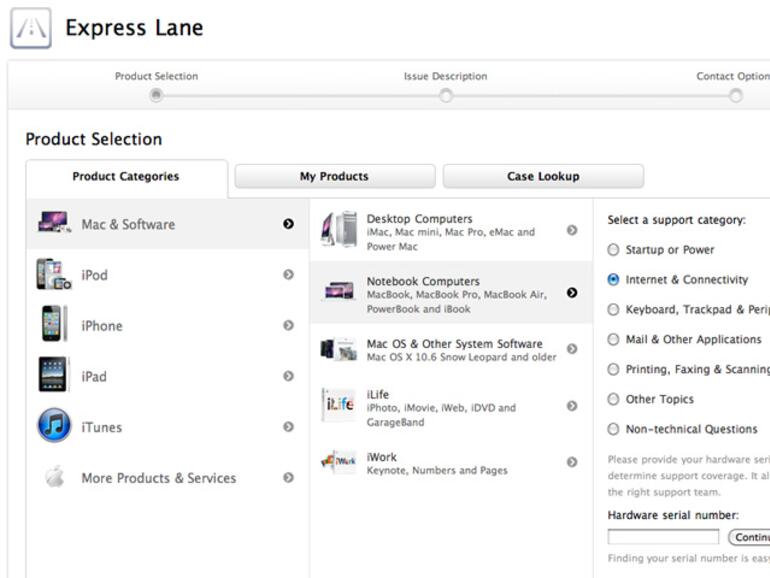Click the iPhone device icon
This screenshot has width=770, height=578.
tap(53, 325)
